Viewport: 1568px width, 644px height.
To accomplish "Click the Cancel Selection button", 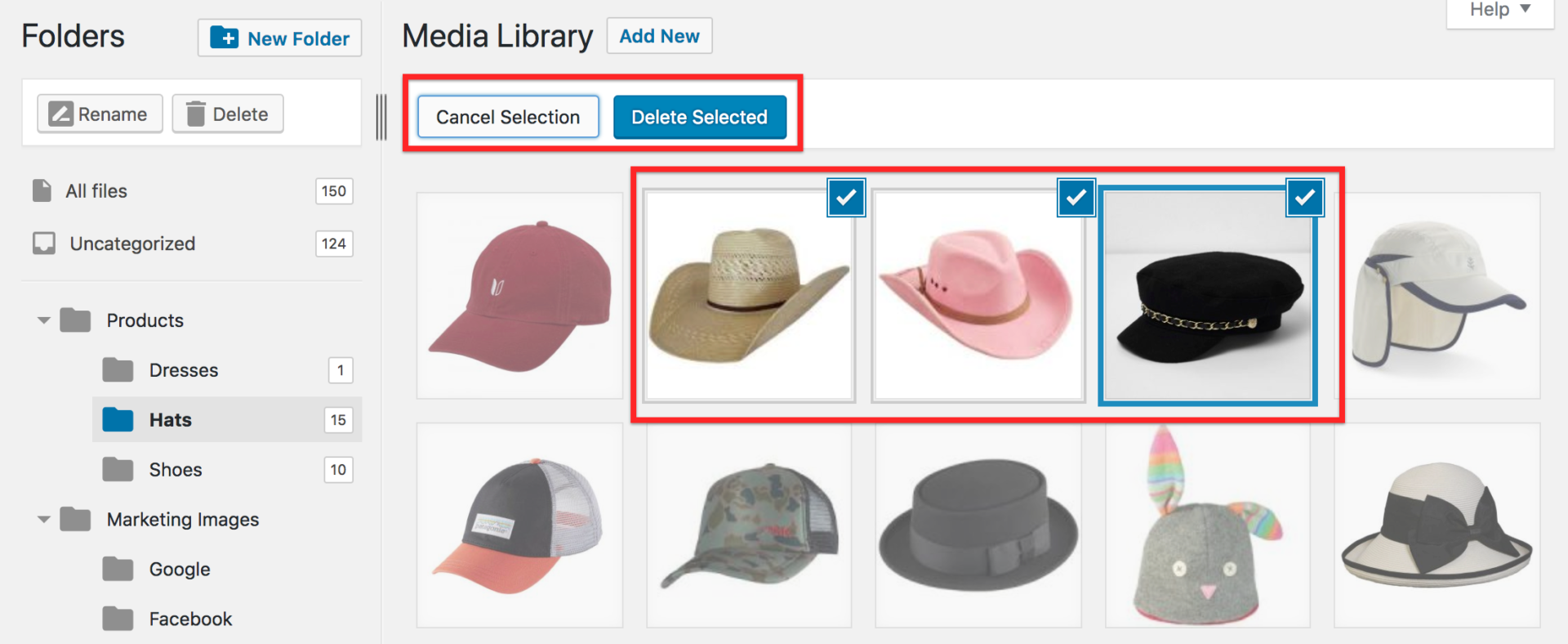I will [x=508, y=117].
